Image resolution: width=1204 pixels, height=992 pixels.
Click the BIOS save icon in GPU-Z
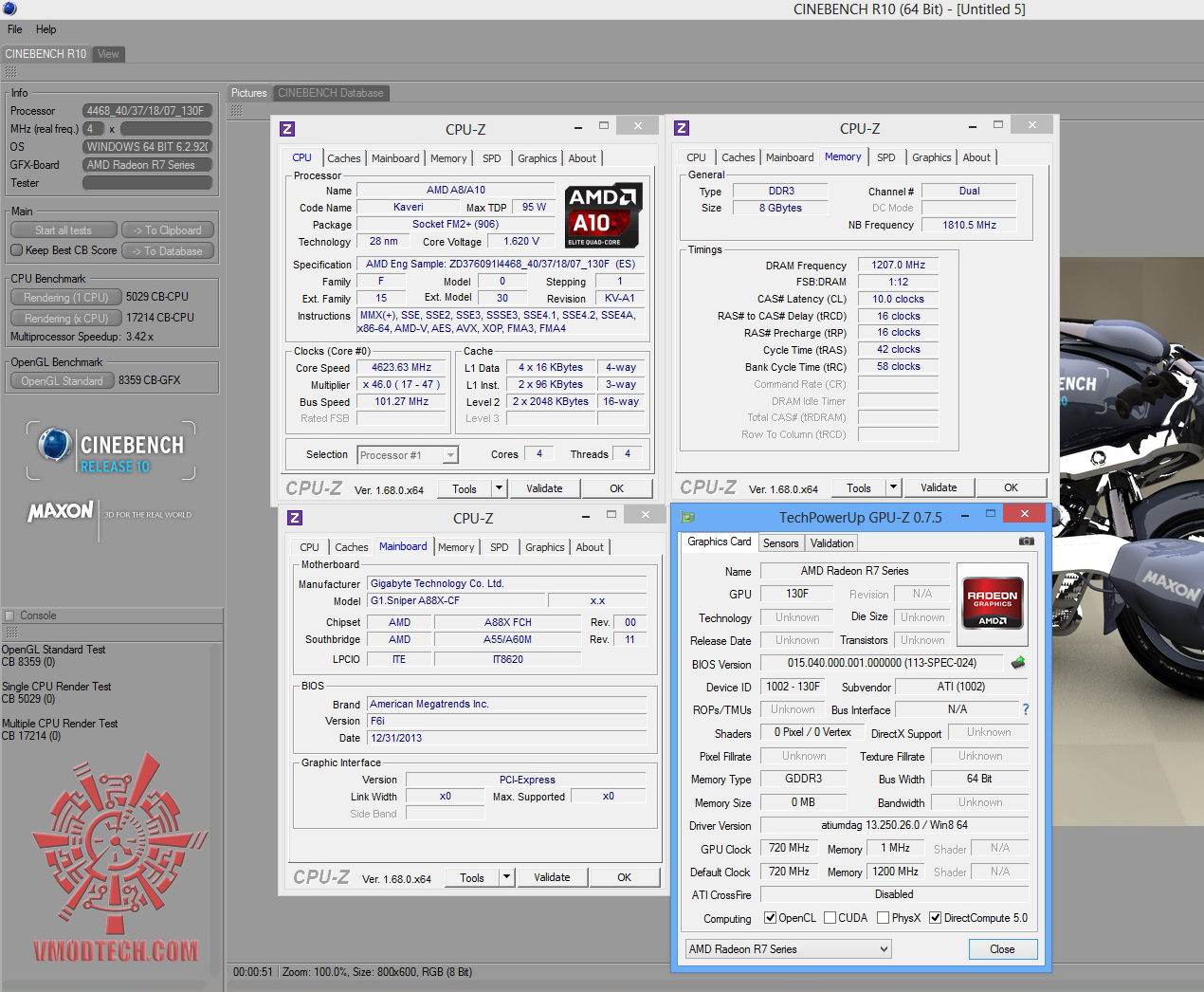[1018, 663]
